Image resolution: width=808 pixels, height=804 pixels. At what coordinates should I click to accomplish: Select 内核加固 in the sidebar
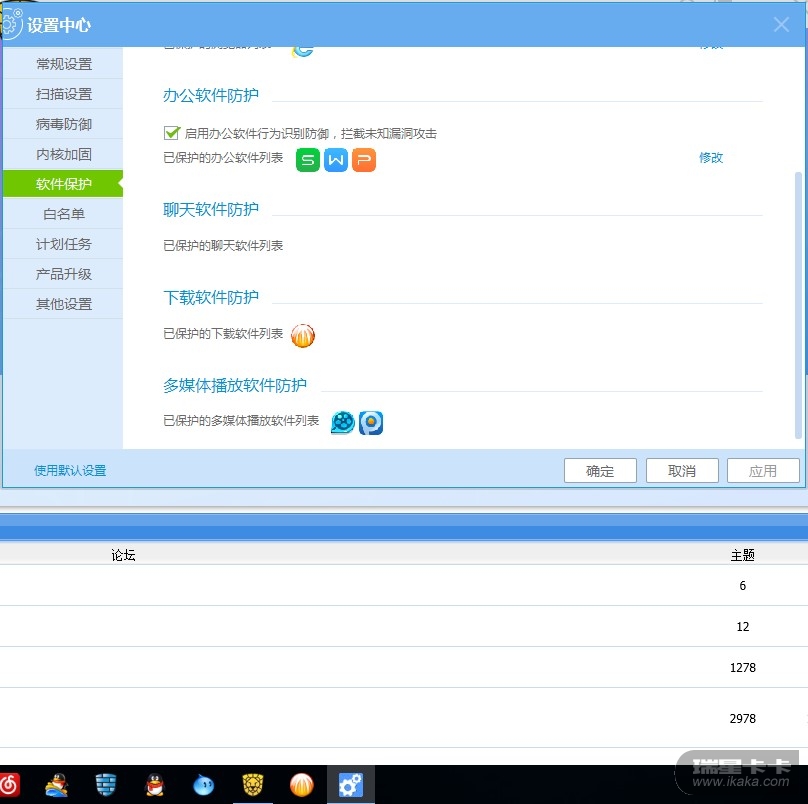(63, 154)
